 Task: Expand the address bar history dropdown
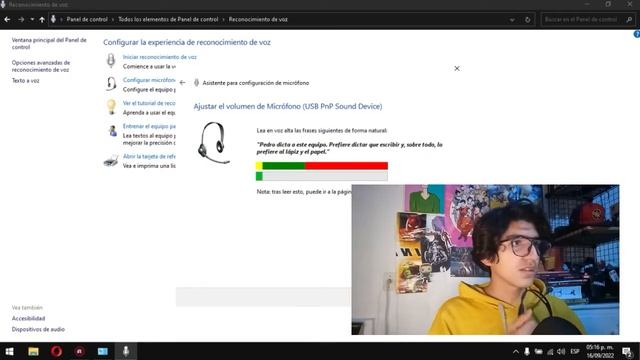tap(512, 20)
